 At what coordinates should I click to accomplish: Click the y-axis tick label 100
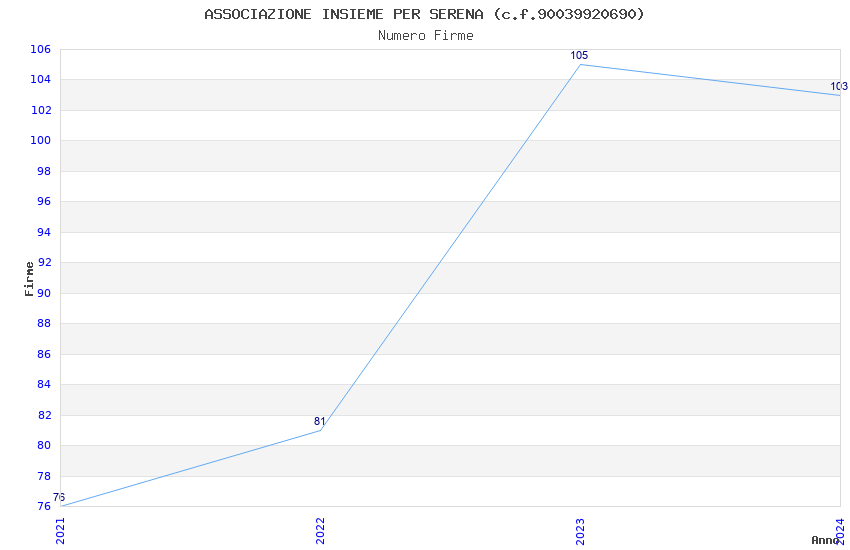click(x=41, y=140)
